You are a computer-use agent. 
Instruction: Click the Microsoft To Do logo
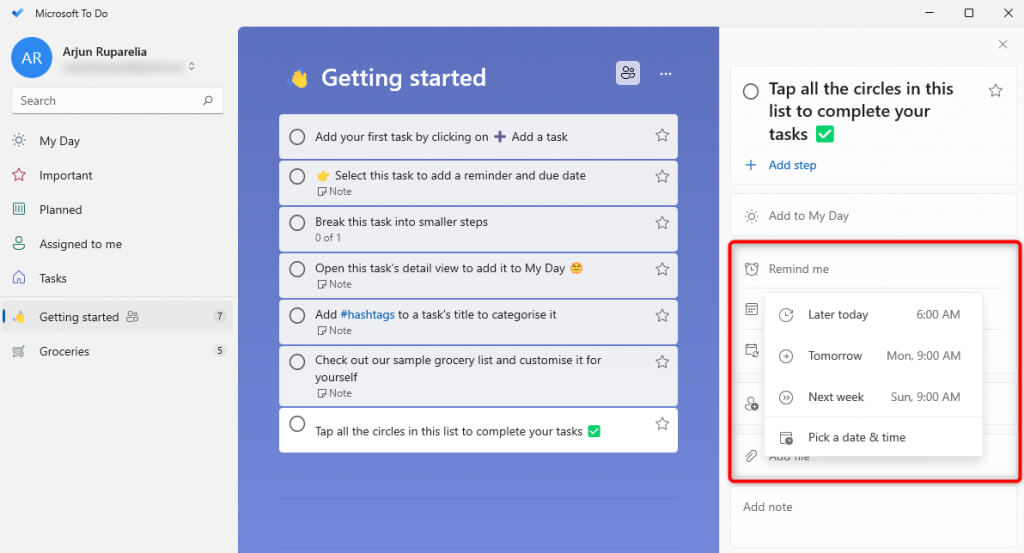click(x=18, y=13)
